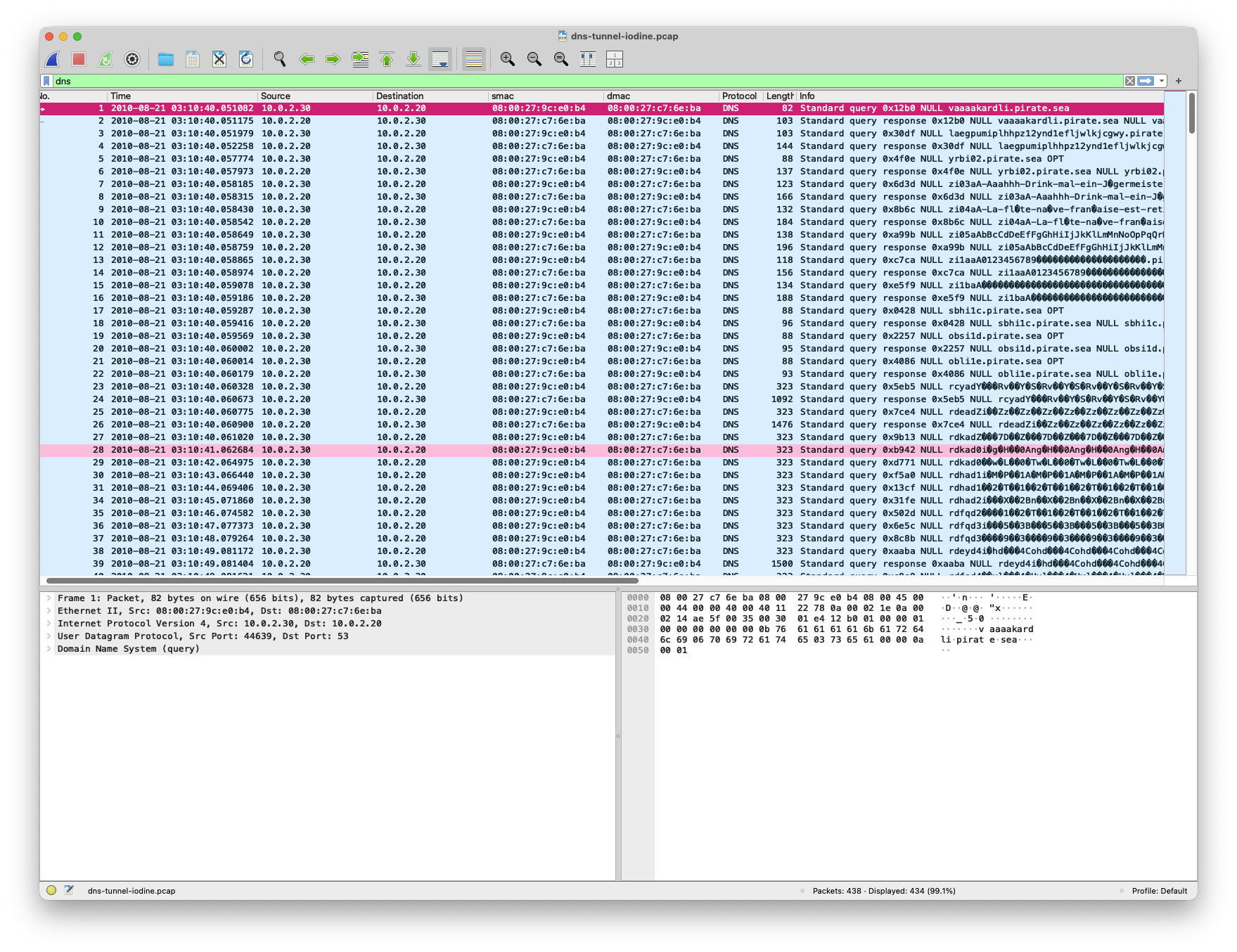The image size is (1237, 952).
Task: Click dns-tunnel-iodine.pcap in status bar
Action: pos(132,891)
